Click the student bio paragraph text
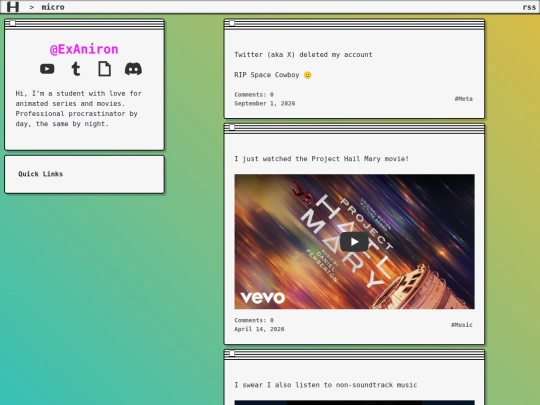The image size is (540, 405). coord(79,108)
